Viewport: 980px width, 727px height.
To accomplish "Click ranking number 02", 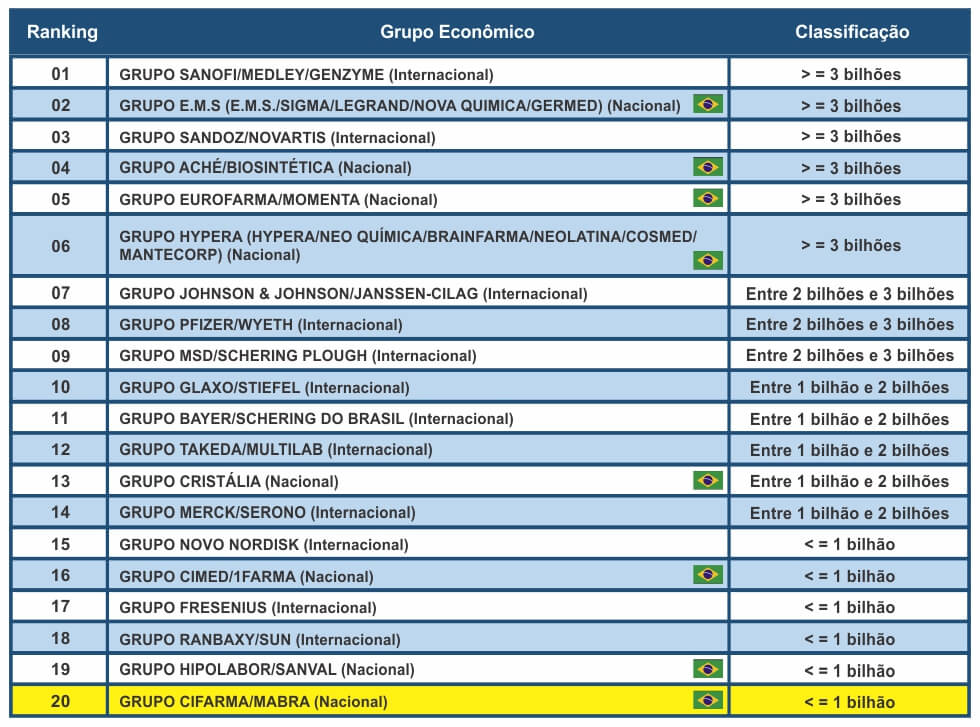I will pyautogui.click(x=61, y=105).
